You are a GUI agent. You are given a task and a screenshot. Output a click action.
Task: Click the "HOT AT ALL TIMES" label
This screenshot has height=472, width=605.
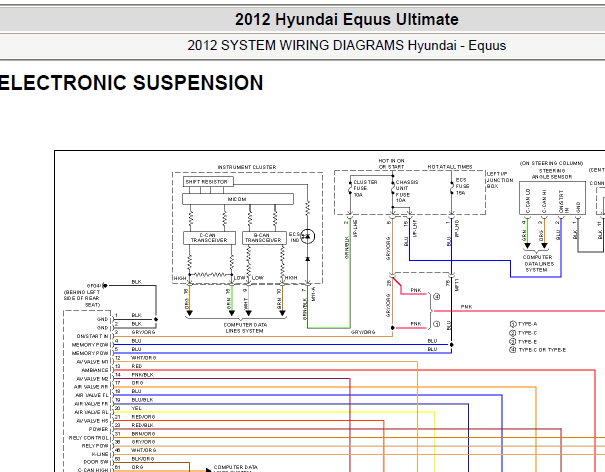450,167
